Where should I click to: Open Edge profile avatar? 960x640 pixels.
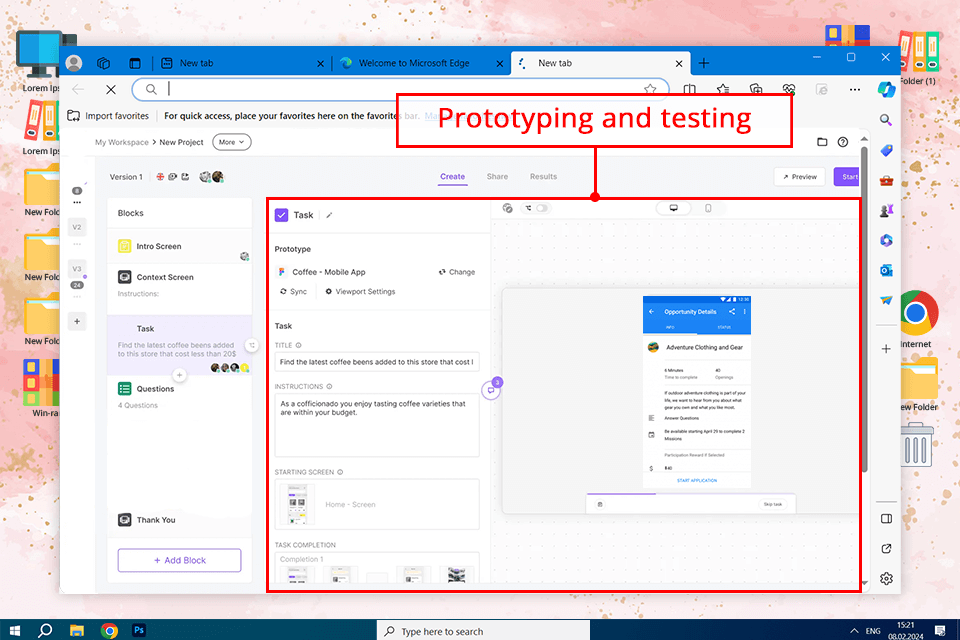(74, 63)
